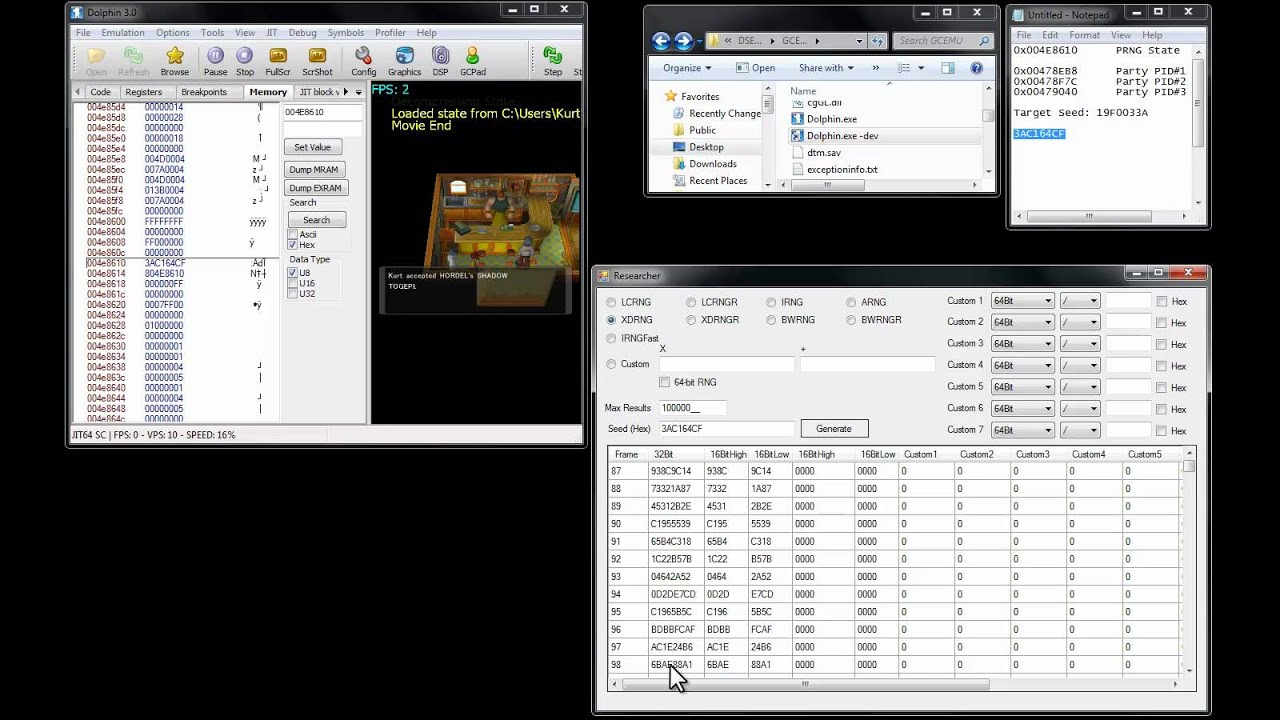This screenshot has height=720, width=1280.
Task: Toggle the Ascii checkbox in Dolphin search
Action: (x=293, y=235)
